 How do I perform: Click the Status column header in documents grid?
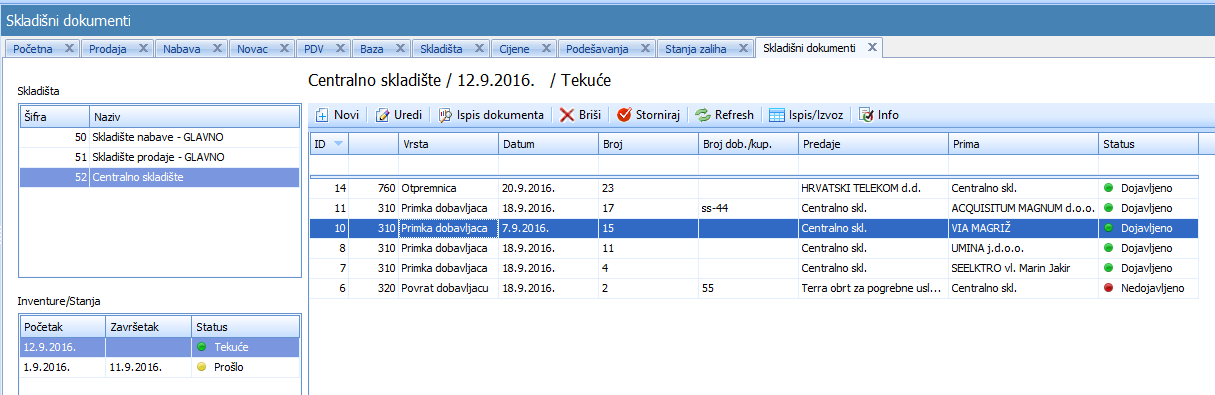(x=1149, y=144)
